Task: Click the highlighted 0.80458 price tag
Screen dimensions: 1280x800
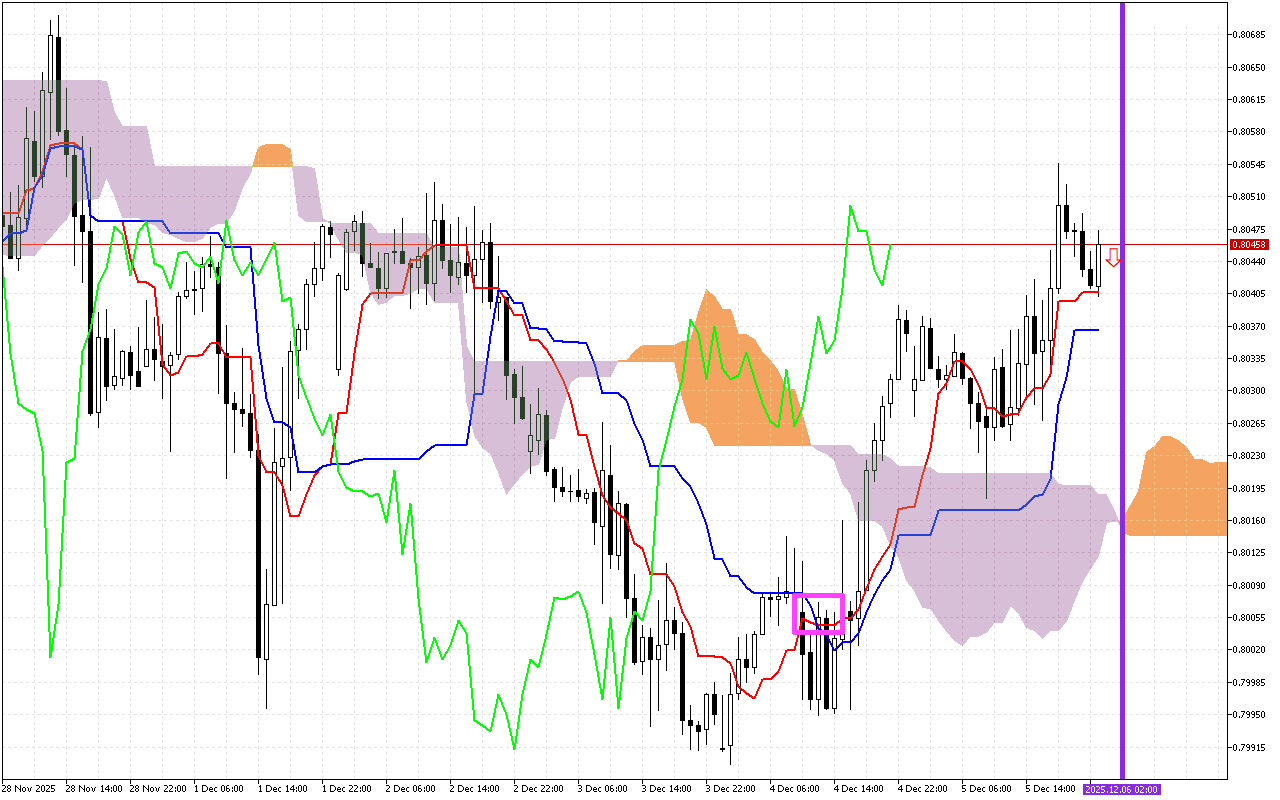Action: pyautogui.click(x=1249, y=243)
